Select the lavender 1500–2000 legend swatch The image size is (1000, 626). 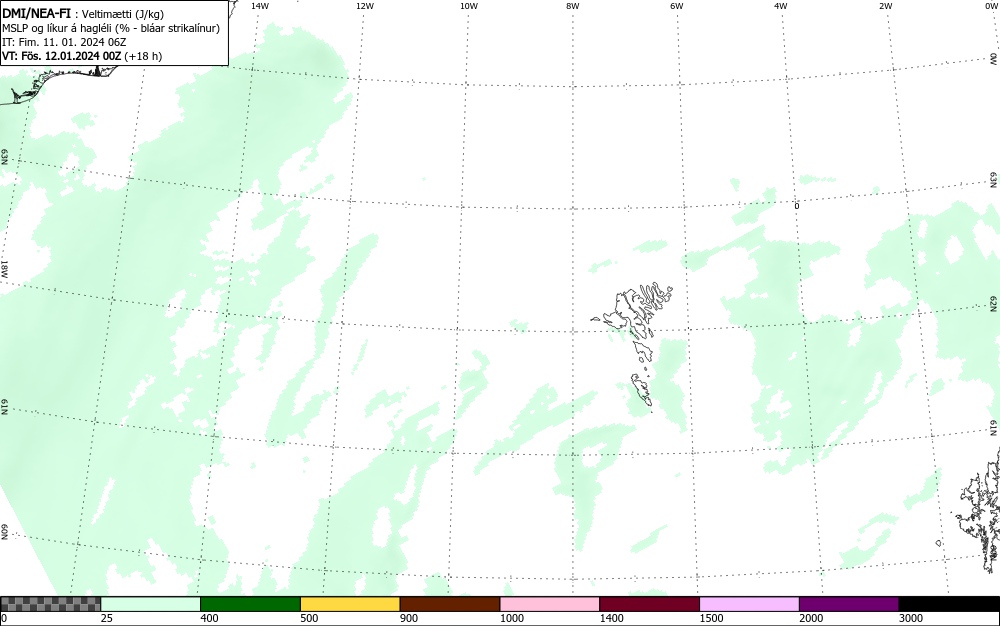[x=749, y=604]
